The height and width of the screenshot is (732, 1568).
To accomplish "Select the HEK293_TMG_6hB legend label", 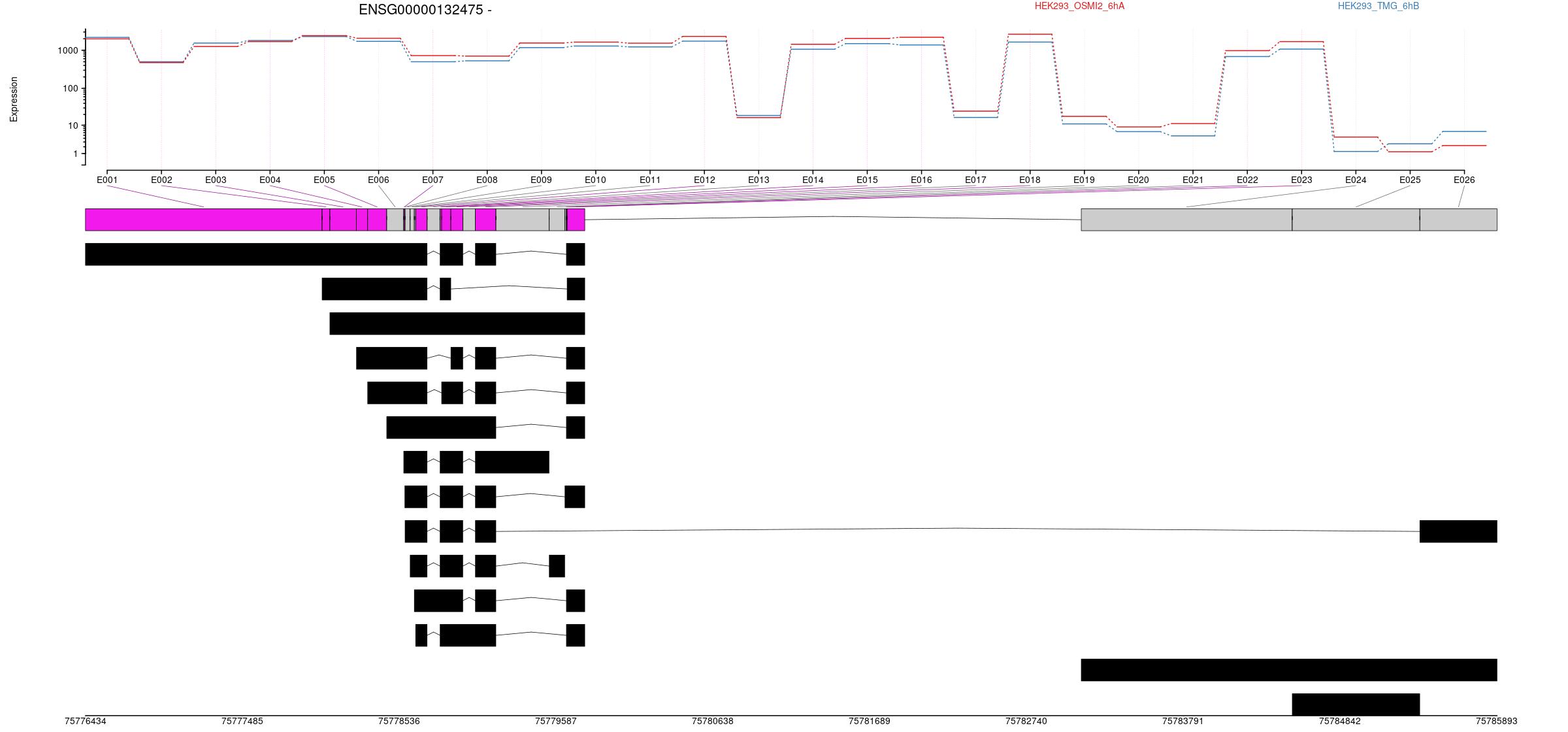I will [1379, 6].
